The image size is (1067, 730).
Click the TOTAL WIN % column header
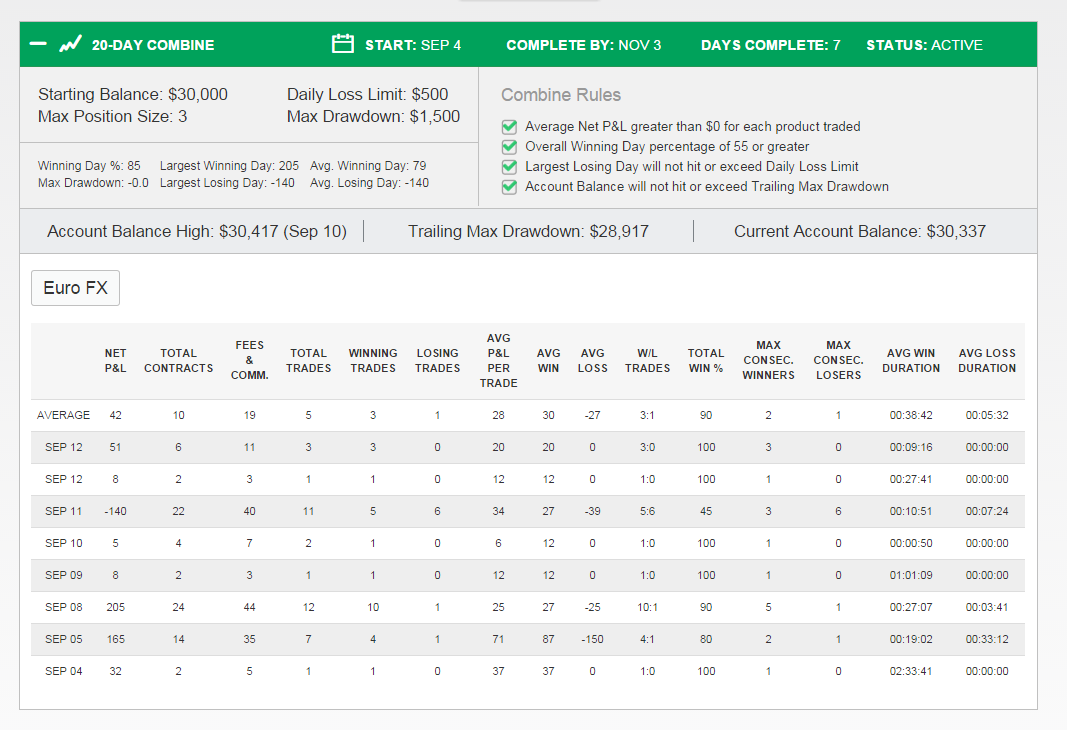point(706,361)
